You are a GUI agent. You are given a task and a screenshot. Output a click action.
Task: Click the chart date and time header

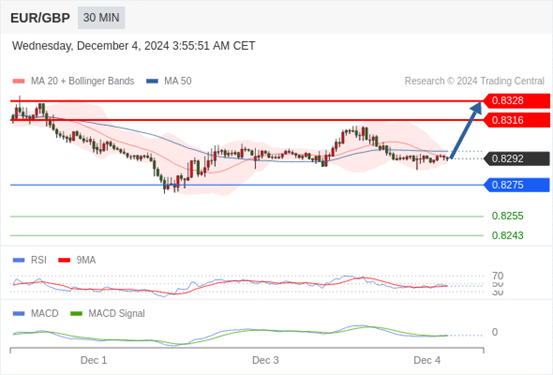pyautogui.click(x=133, y=46)
